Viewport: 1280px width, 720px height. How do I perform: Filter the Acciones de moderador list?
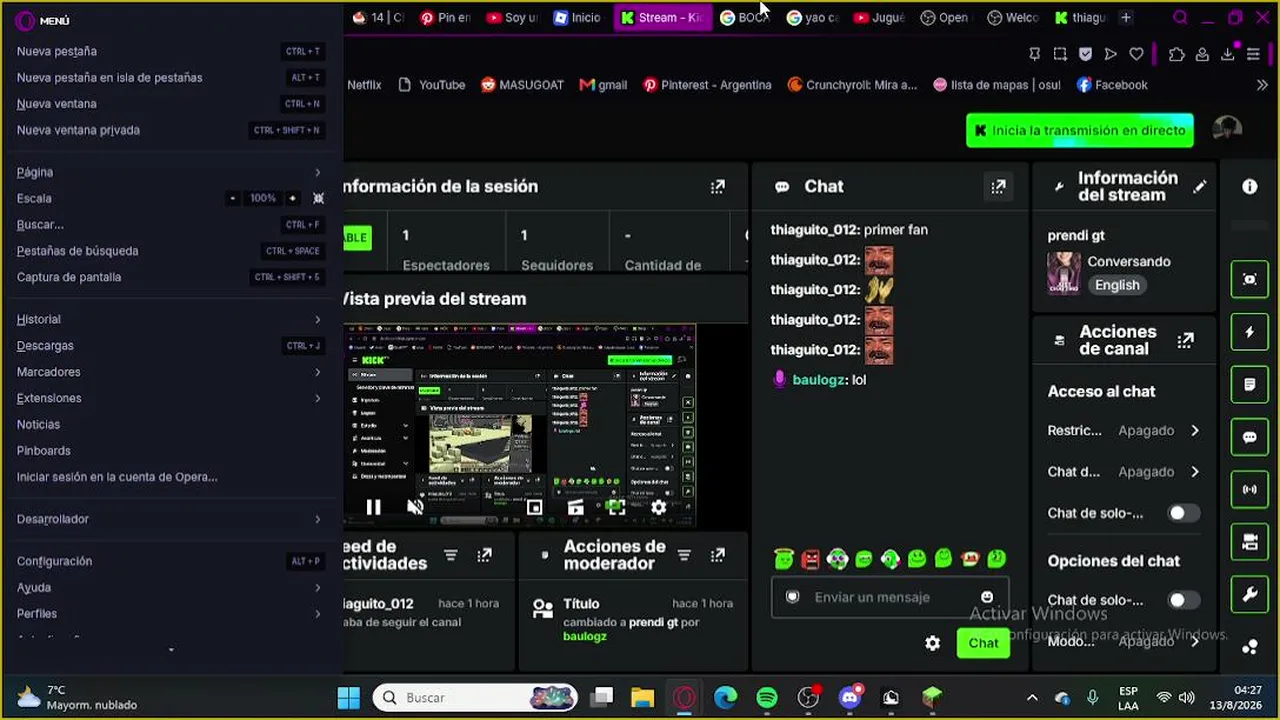coord(684,555)
